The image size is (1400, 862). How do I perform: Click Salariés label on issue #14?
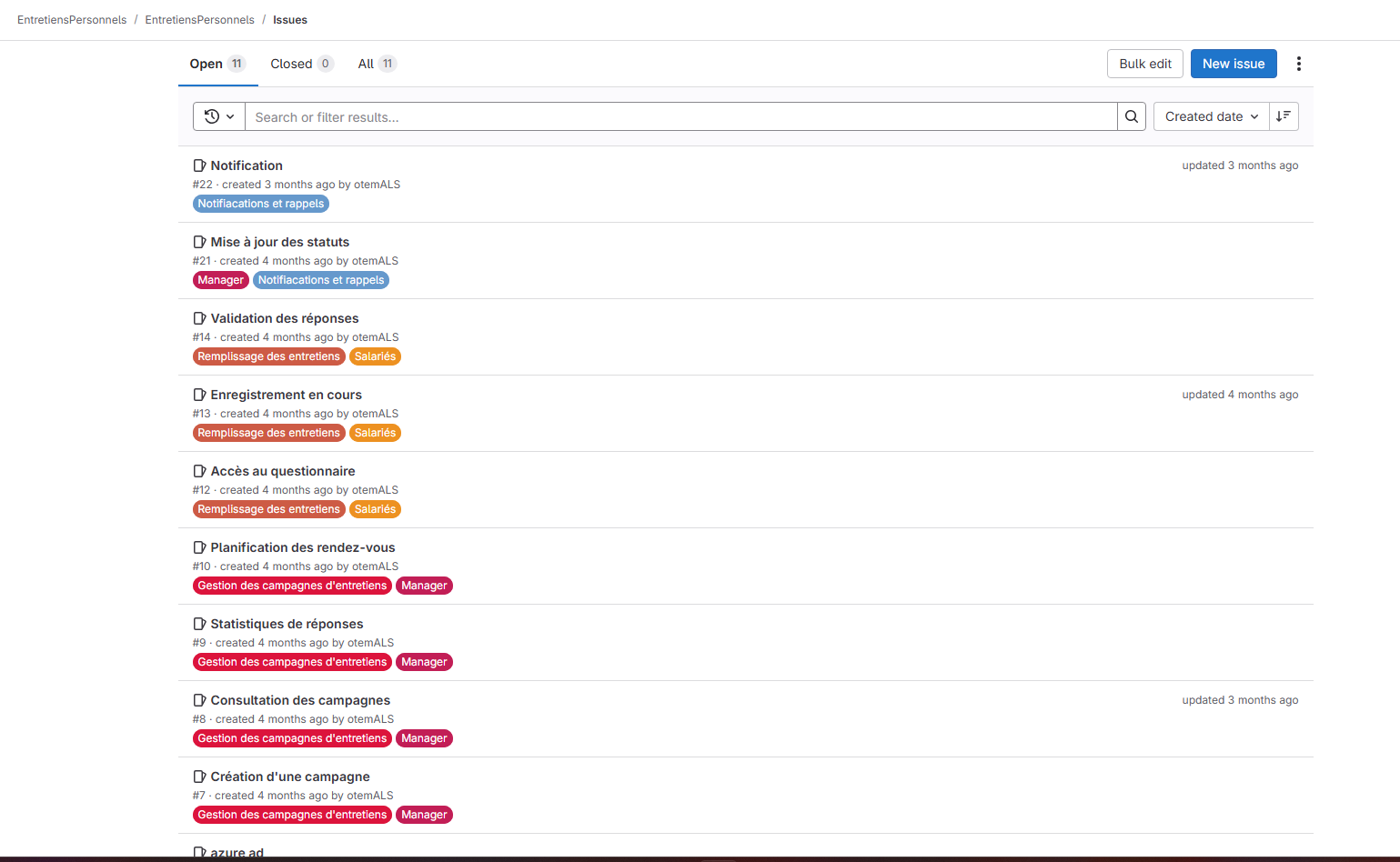[376, 356]
